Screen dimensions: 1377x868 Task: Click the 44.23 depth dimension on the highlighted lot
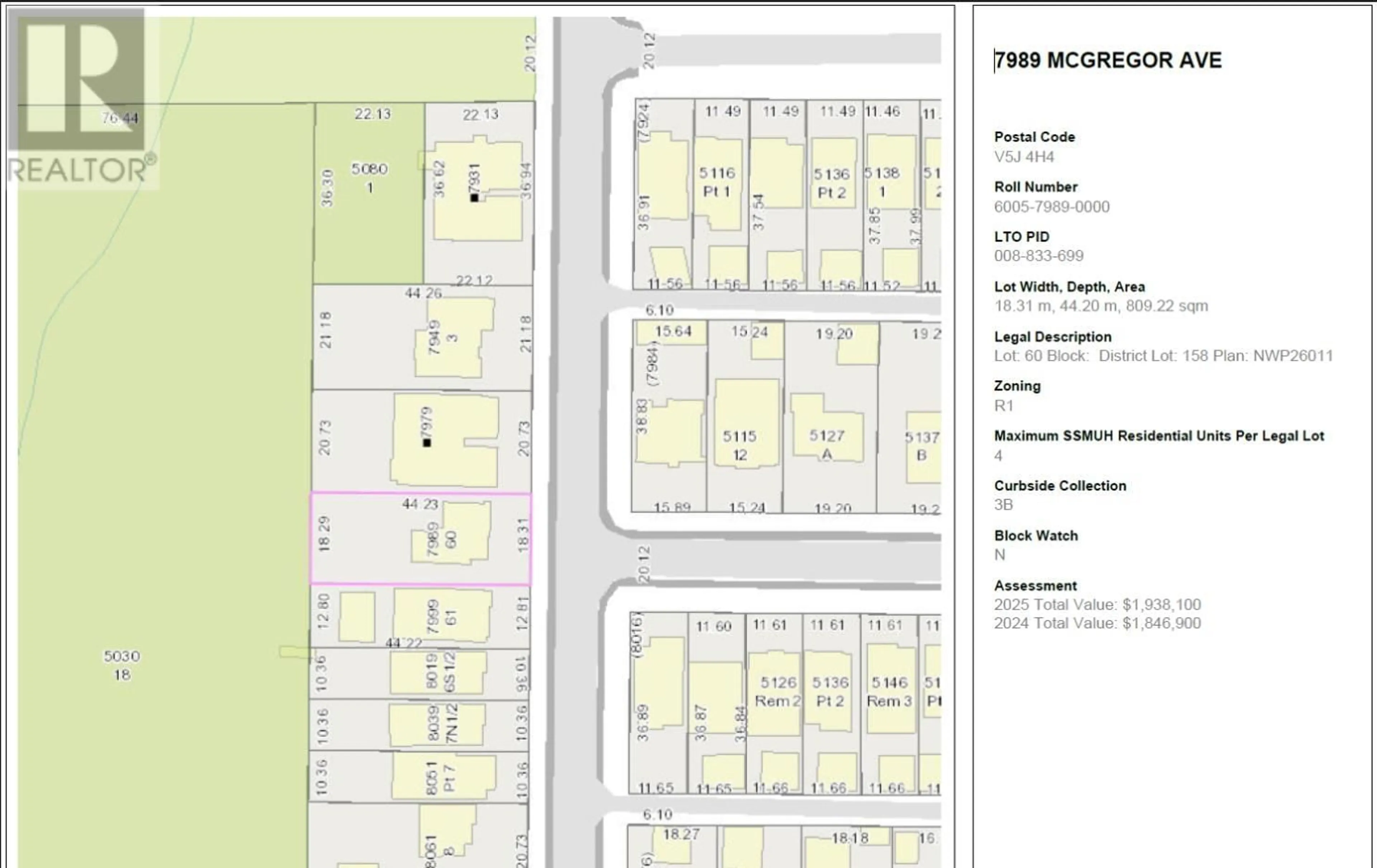(420, 504)
